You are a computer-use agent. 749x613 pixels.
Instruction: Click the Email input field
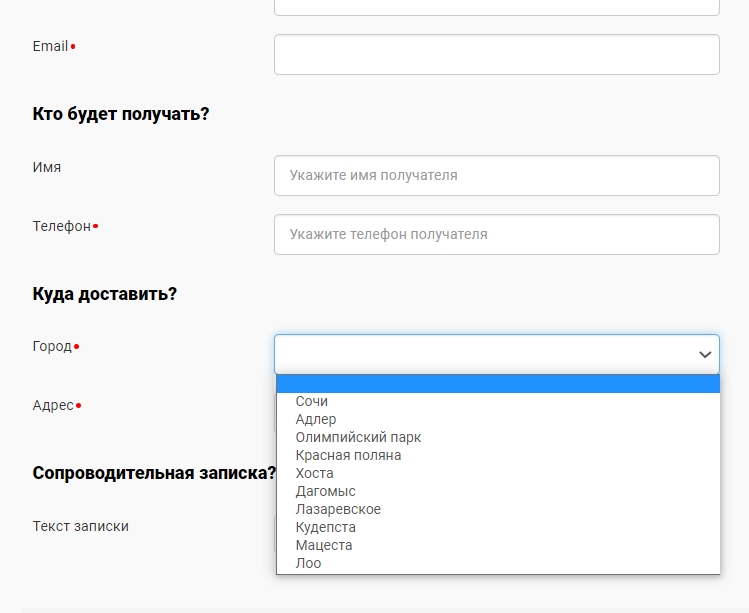click(x=496, y=55)
